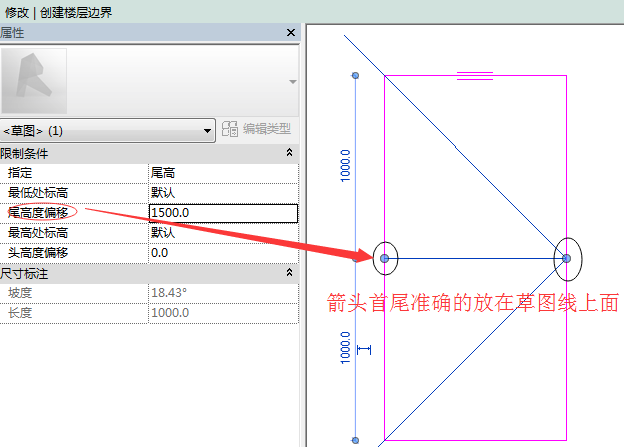Close the 属性 panel
Screen dimensions: 624x447
pos(291,33)
